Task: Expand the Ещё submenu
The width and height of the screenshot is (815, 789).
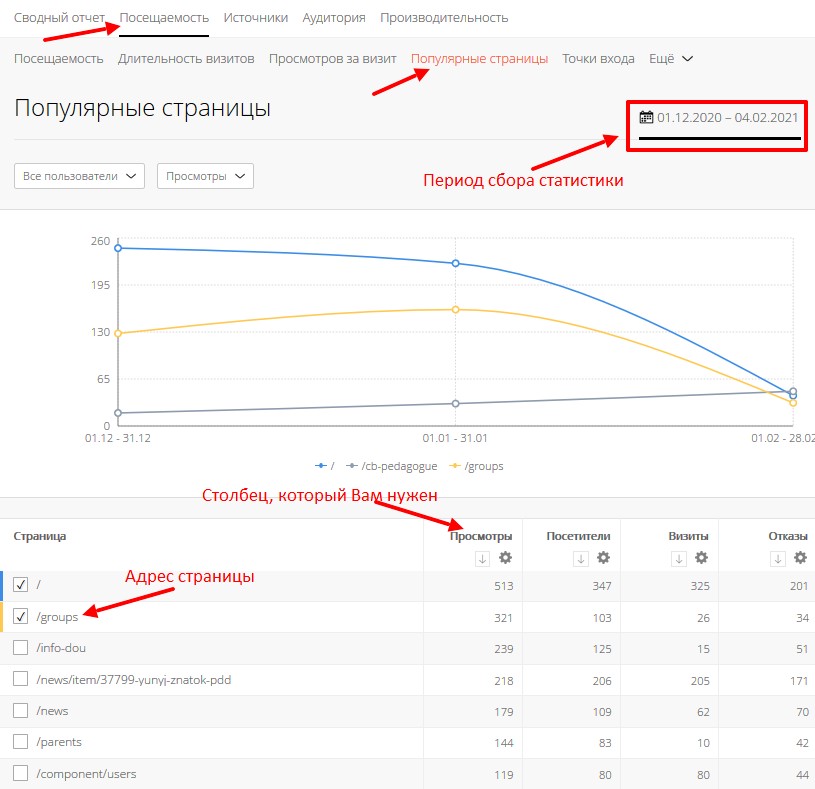Action: click(671, 59)
